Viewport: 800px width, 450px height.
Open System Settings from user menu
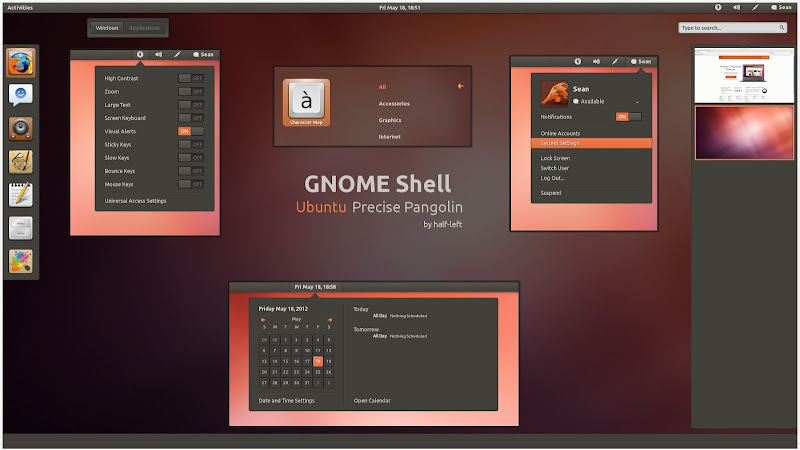pyautogui.click(x=591, y=143)
